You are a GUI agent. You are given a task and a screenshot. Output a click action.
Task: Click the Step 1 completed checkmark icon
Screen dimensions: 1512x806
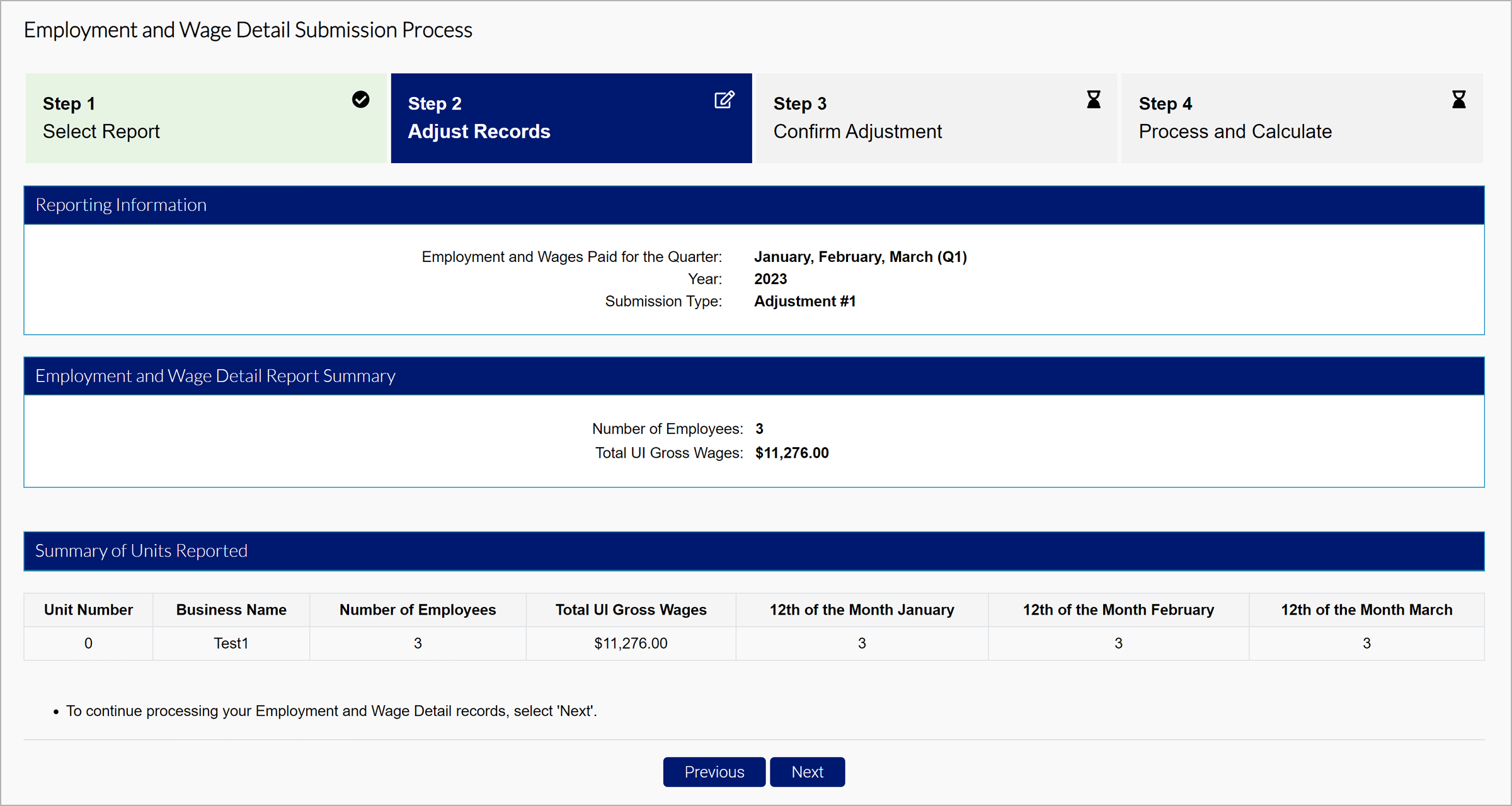click(x=360, y=99)
